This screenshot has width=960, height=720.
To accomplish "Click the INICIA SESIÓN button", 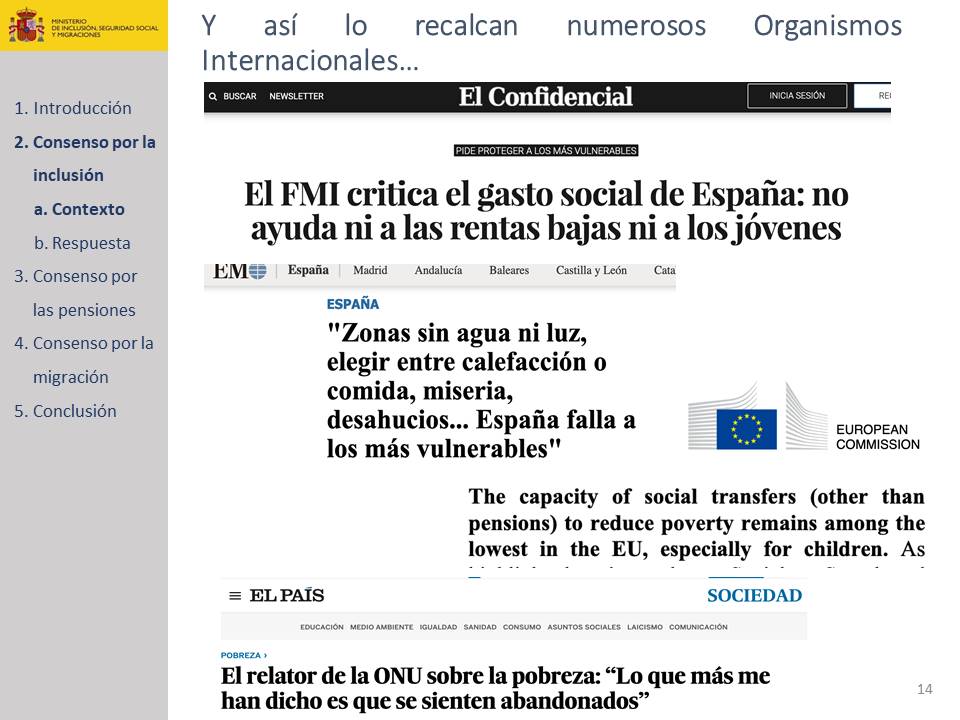I will click(x=797, y=96).
